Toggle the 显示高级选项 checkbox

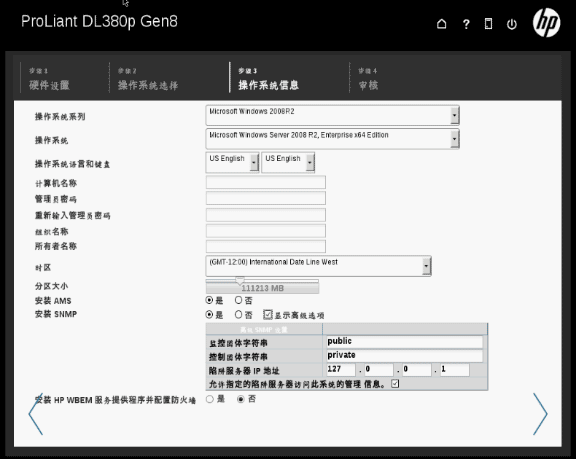[x=268, y=315]
